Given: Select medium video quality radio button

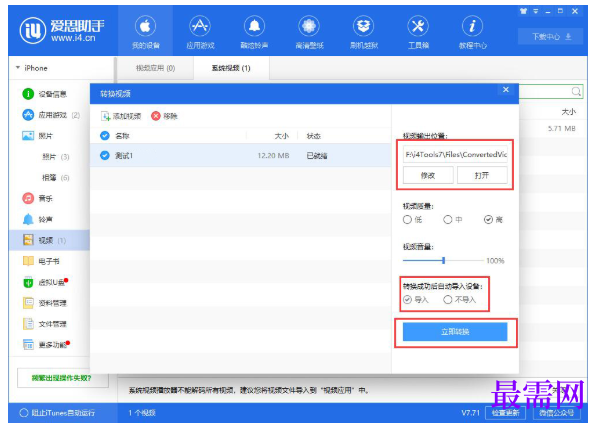Looking at the screenshot, I should tap(448, 220).
